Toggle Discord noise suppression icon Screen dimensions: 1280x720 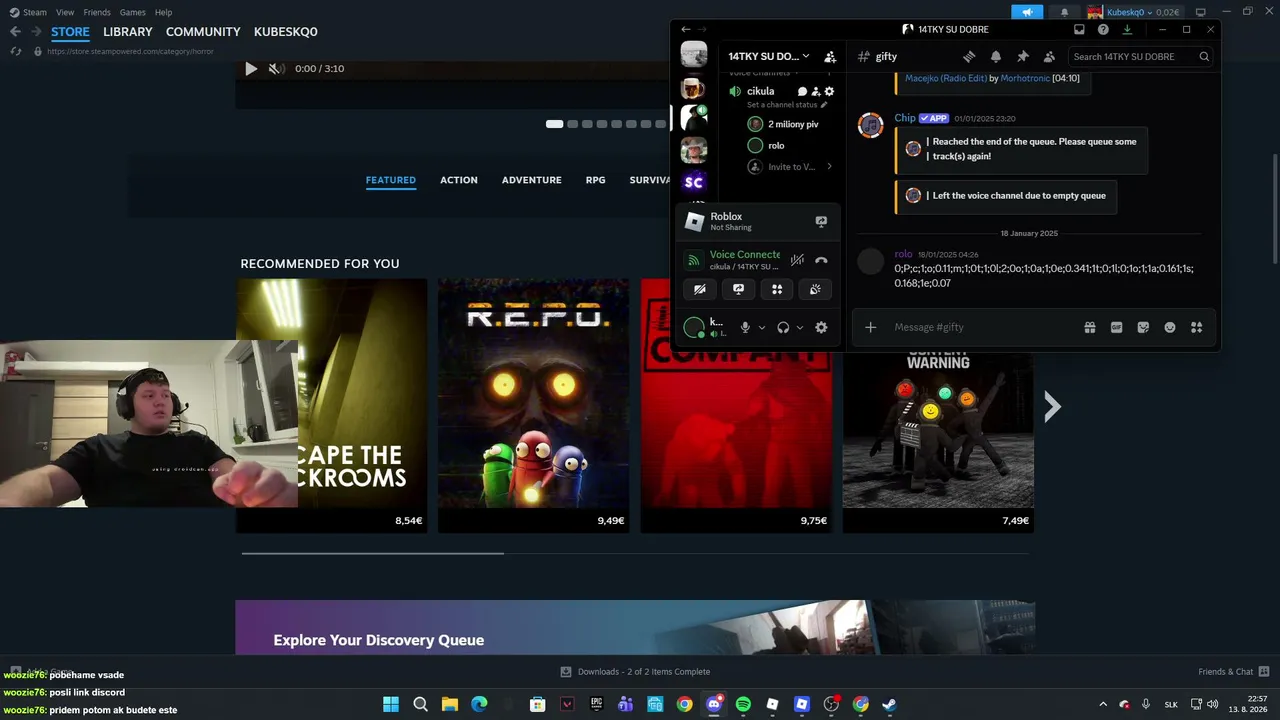[x=797, y=260]
